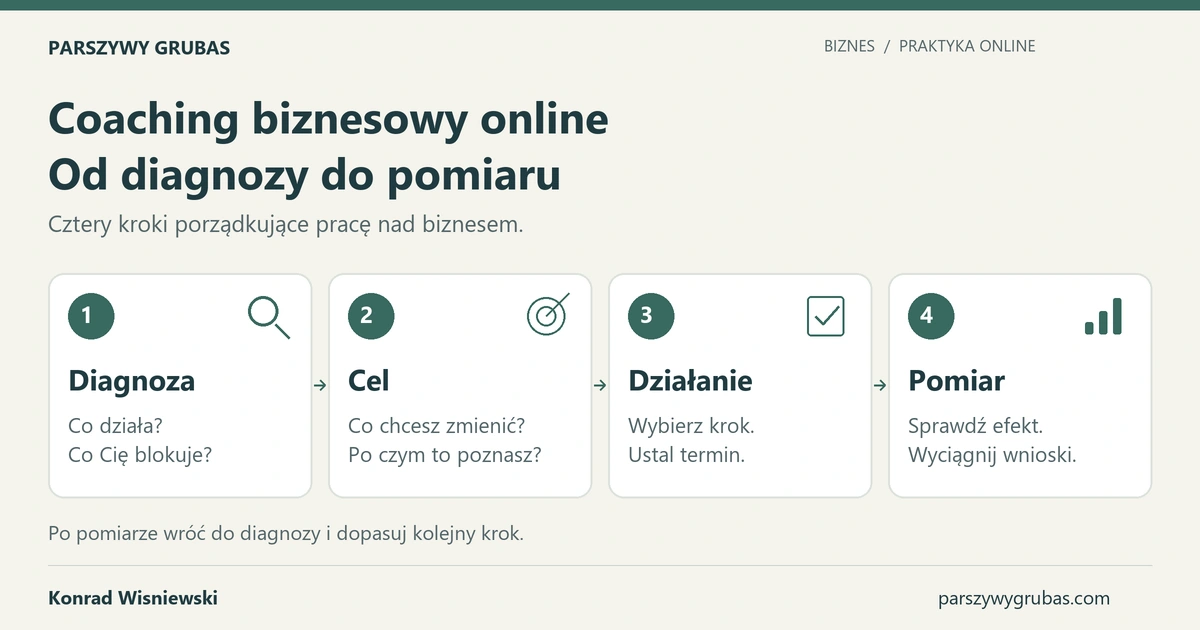Click the Pomiar card heading

[956, 381]
